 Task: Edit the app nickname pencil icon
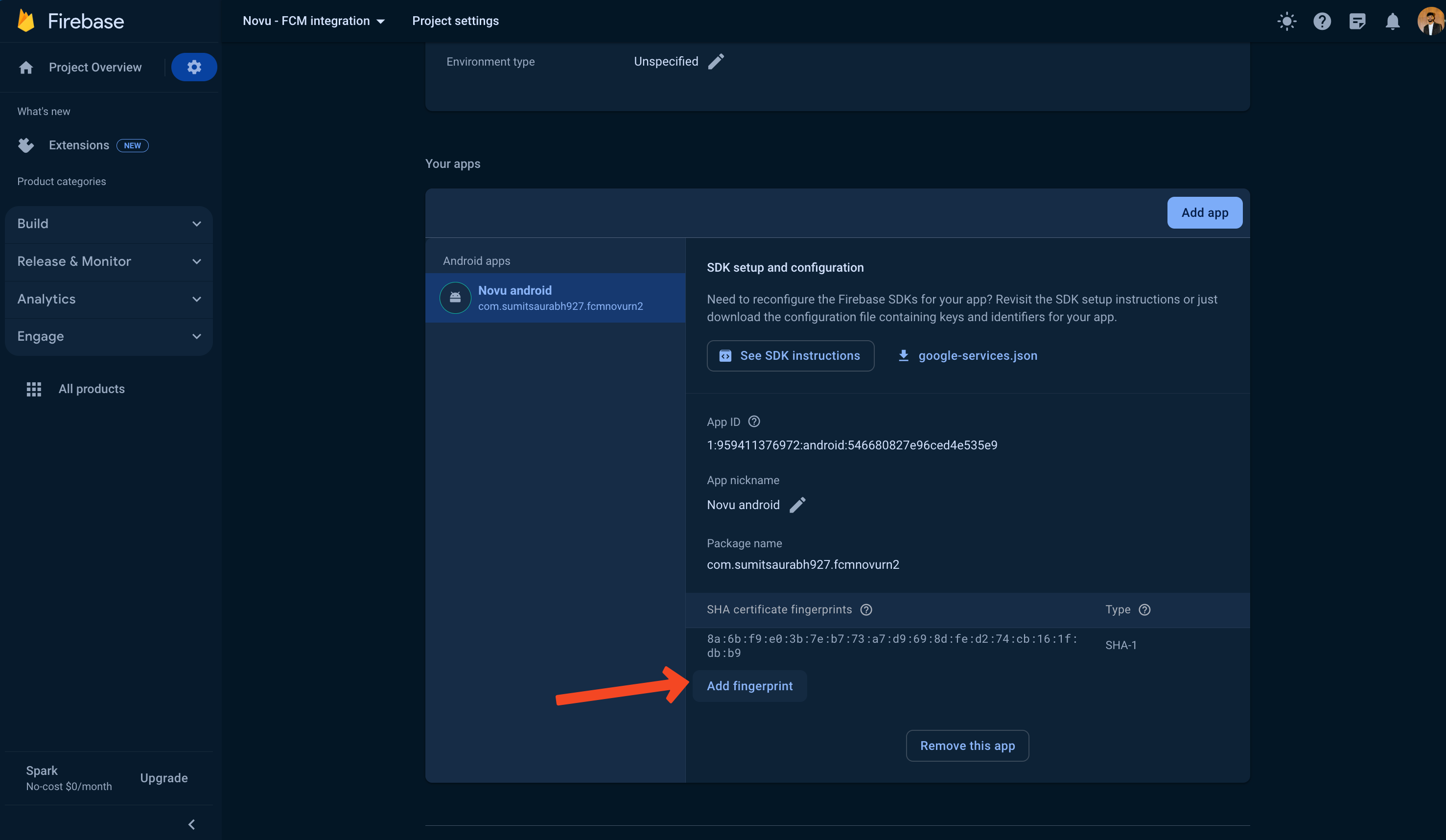click(797, 505)
